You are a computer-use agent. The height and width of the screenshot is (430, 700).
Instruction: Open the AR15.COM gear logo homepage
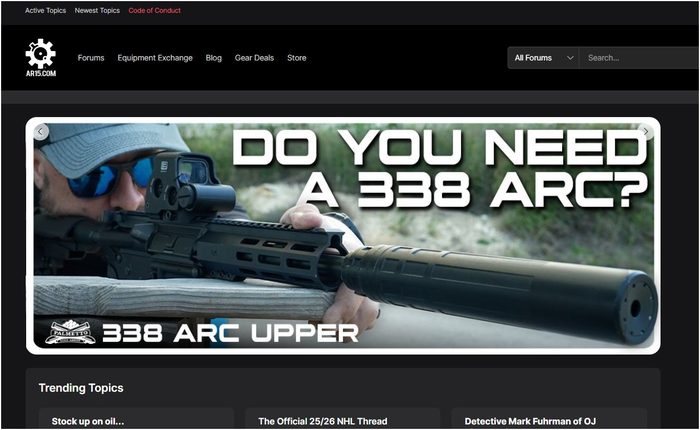pos(41,58)
